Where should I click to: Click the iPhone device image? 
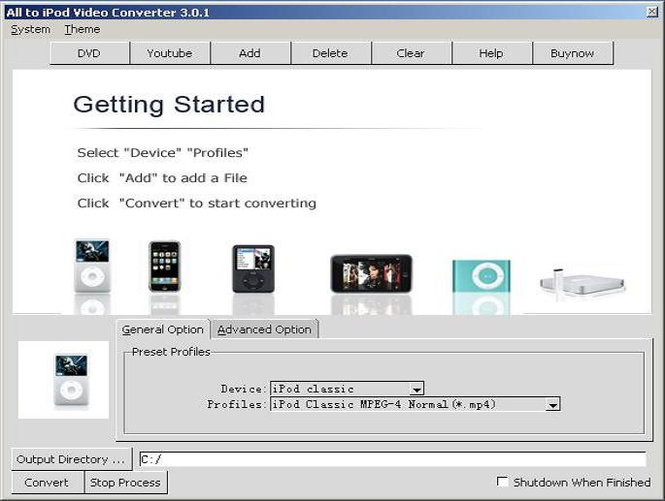pos(165,266)
